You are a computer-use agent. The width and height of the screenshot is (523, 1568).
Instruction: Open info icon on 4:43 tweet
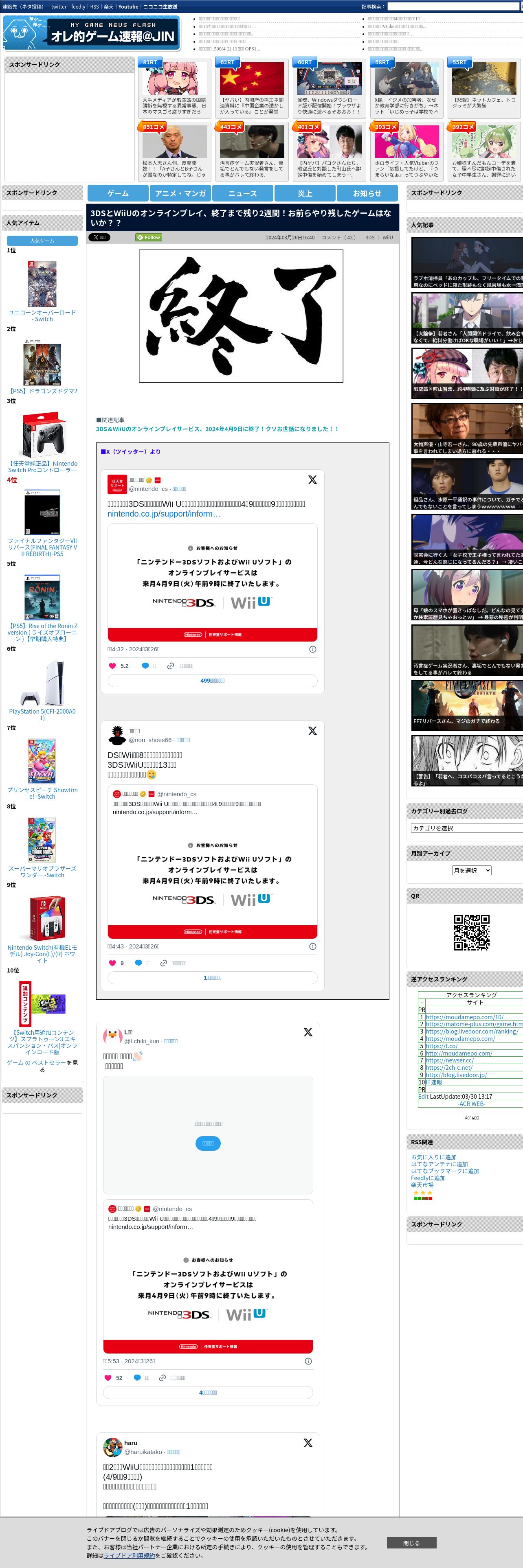313,946
